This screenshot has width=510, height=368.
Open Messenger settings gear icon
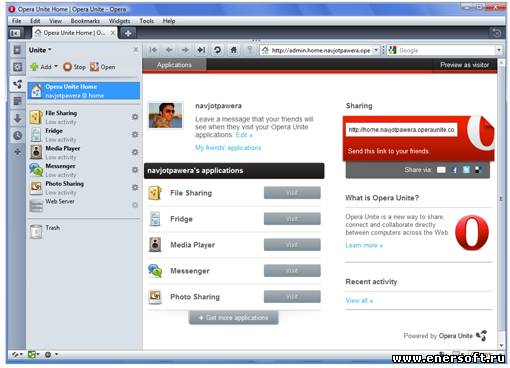[x=135, y=170]
